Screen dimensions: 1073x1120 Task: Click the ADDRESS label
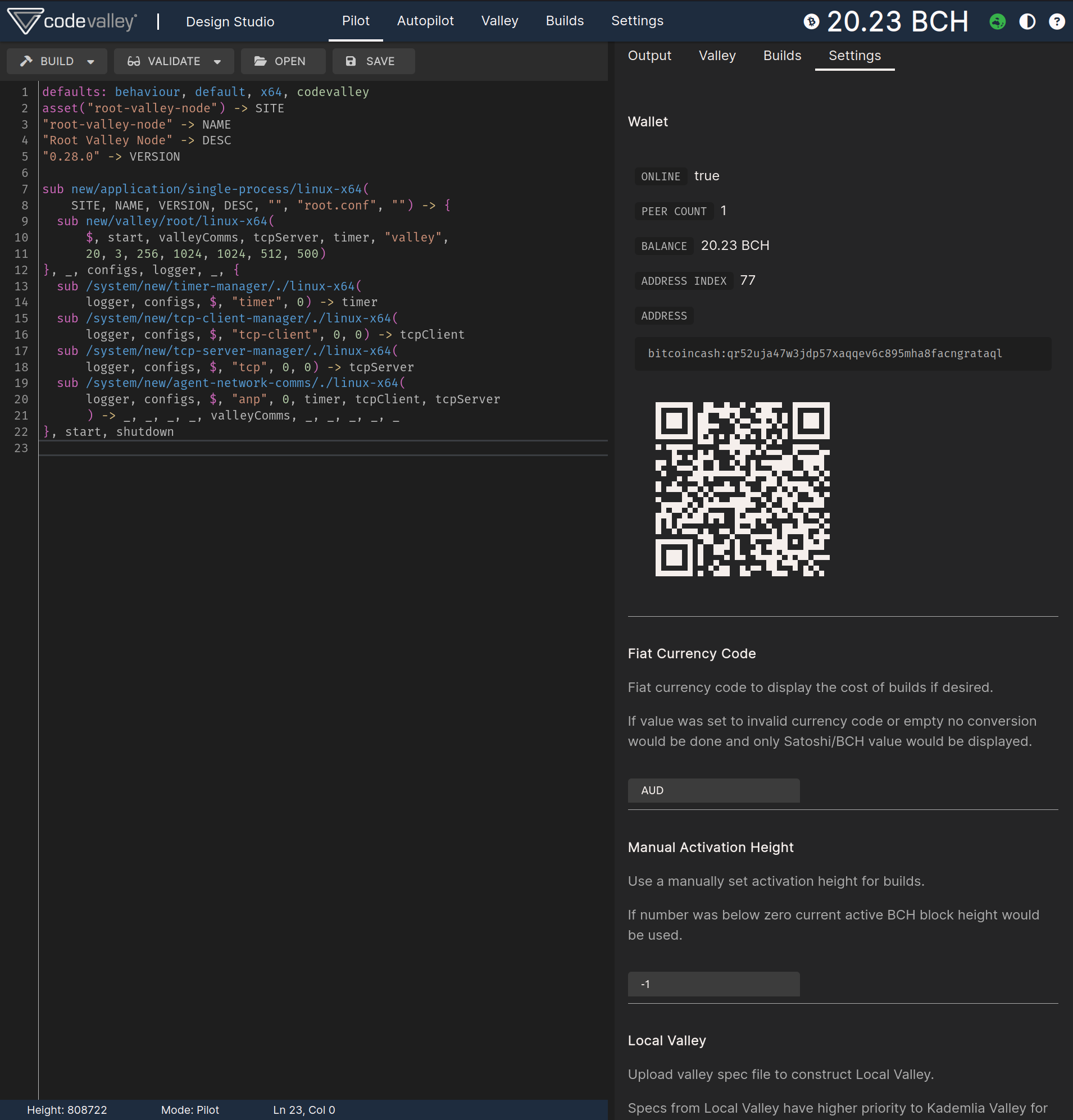coord(664,316)
